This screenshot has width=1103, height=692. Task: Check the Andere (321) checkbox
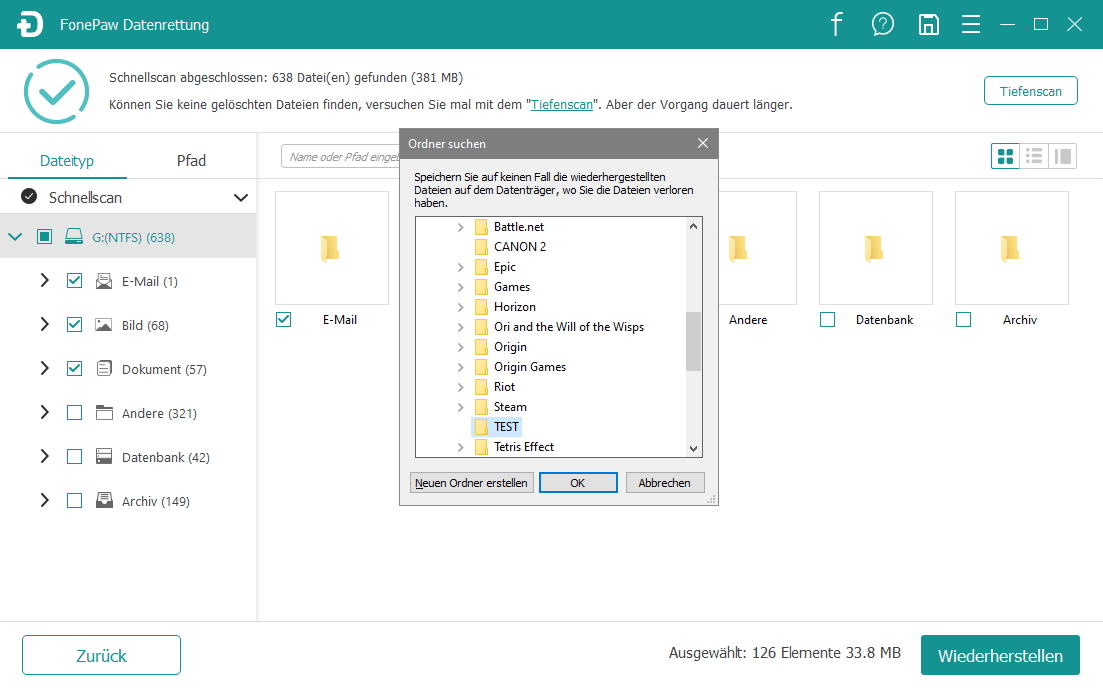(75, 412)
